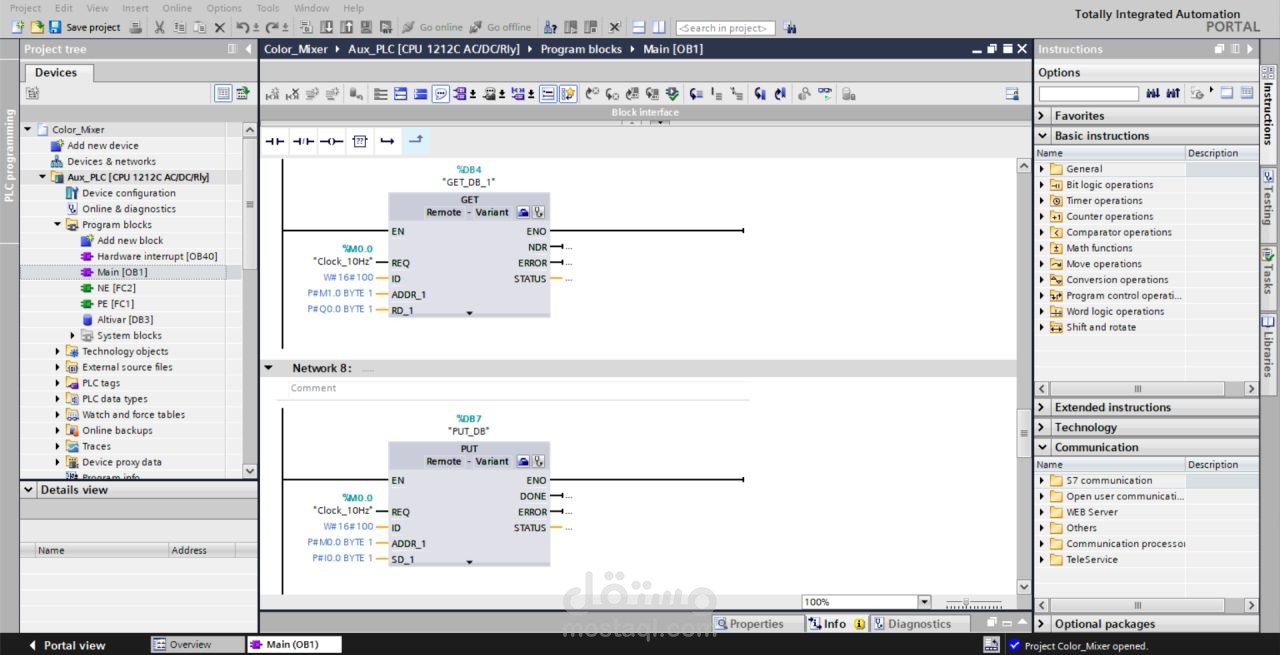The height and width of the screenshot is (655, 1280).
Task: Click the Open branch LAD icon
Action: (388, 141)
